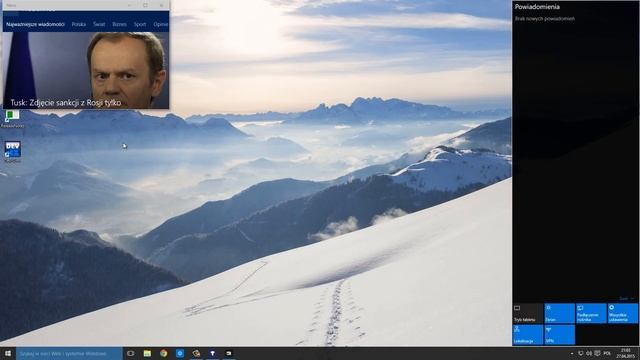Open the dark rightmost pinned taskbar app
Screen dimensions: 640x360
pyautogui.click(x=229, y=353)
